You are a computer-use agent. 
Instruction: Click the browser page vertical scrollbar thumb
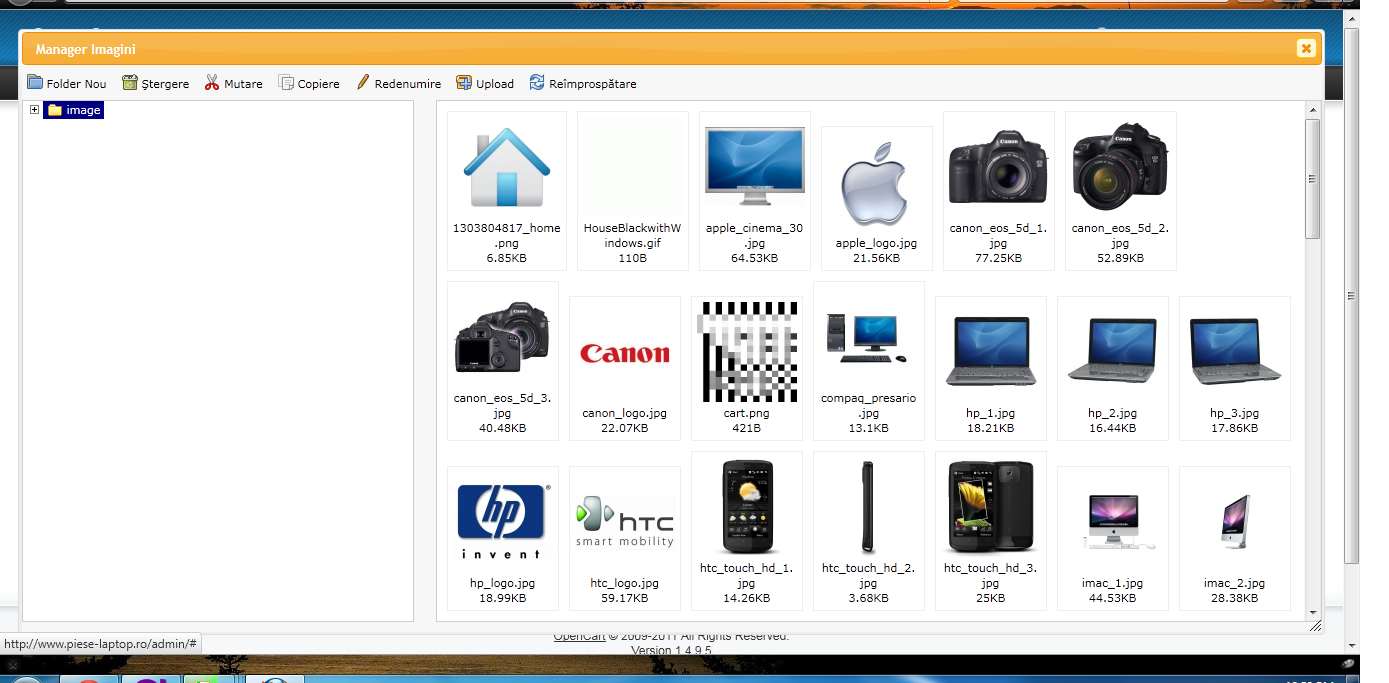coord(1352,296)
